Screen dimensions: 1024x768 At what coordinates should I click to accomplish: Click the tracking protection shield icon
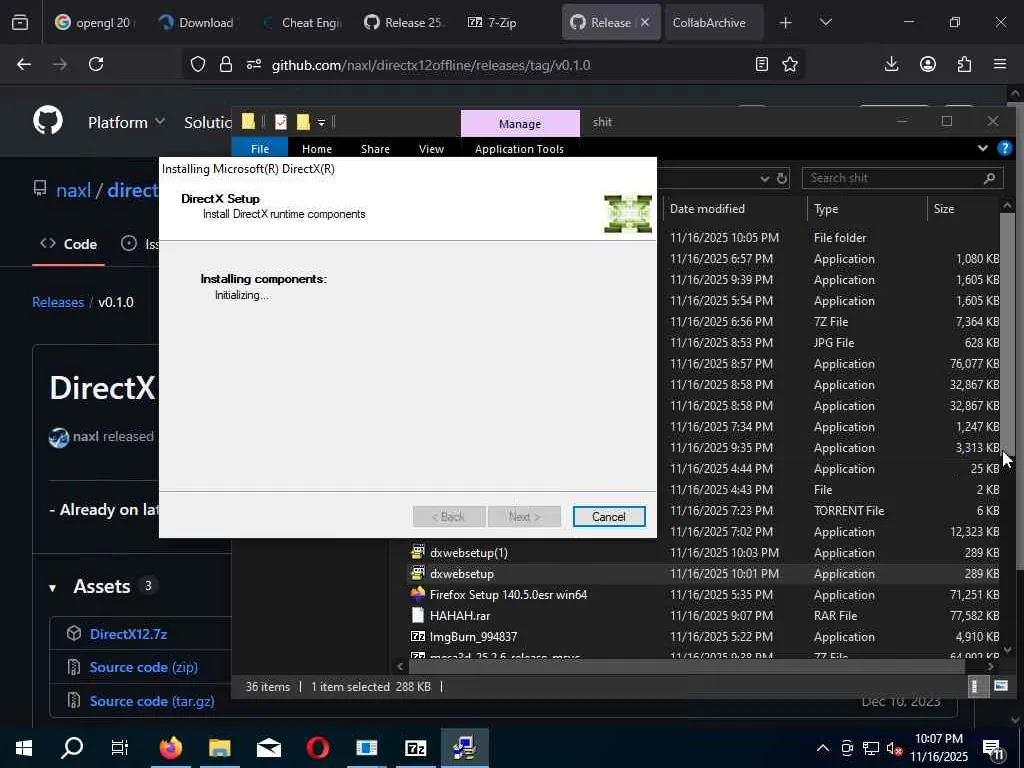pos(198,64)
